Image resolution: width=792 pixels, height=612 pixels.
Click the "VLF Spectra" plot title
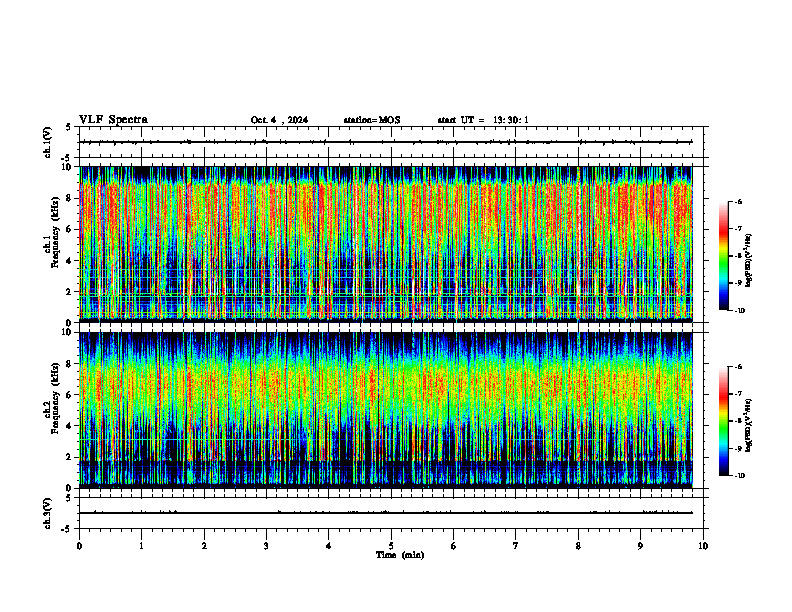[x=113, y=120]
